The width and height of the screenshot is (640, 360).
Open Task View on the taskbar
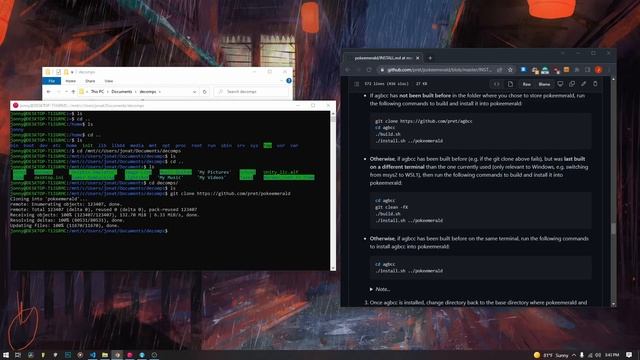point(18,355)
